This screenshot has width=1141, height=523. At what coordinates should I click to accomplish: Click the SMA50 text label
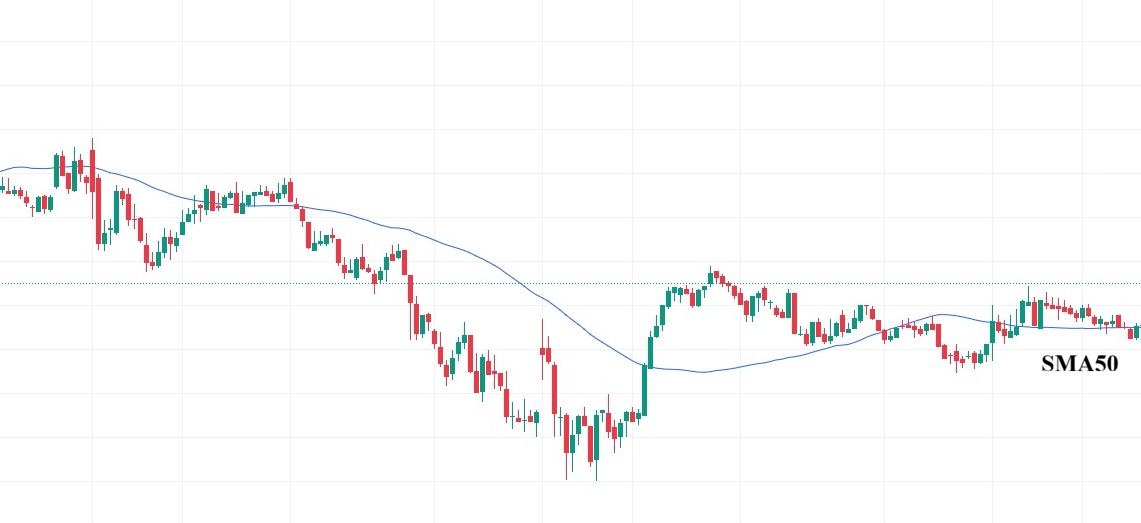(1079, 364)
